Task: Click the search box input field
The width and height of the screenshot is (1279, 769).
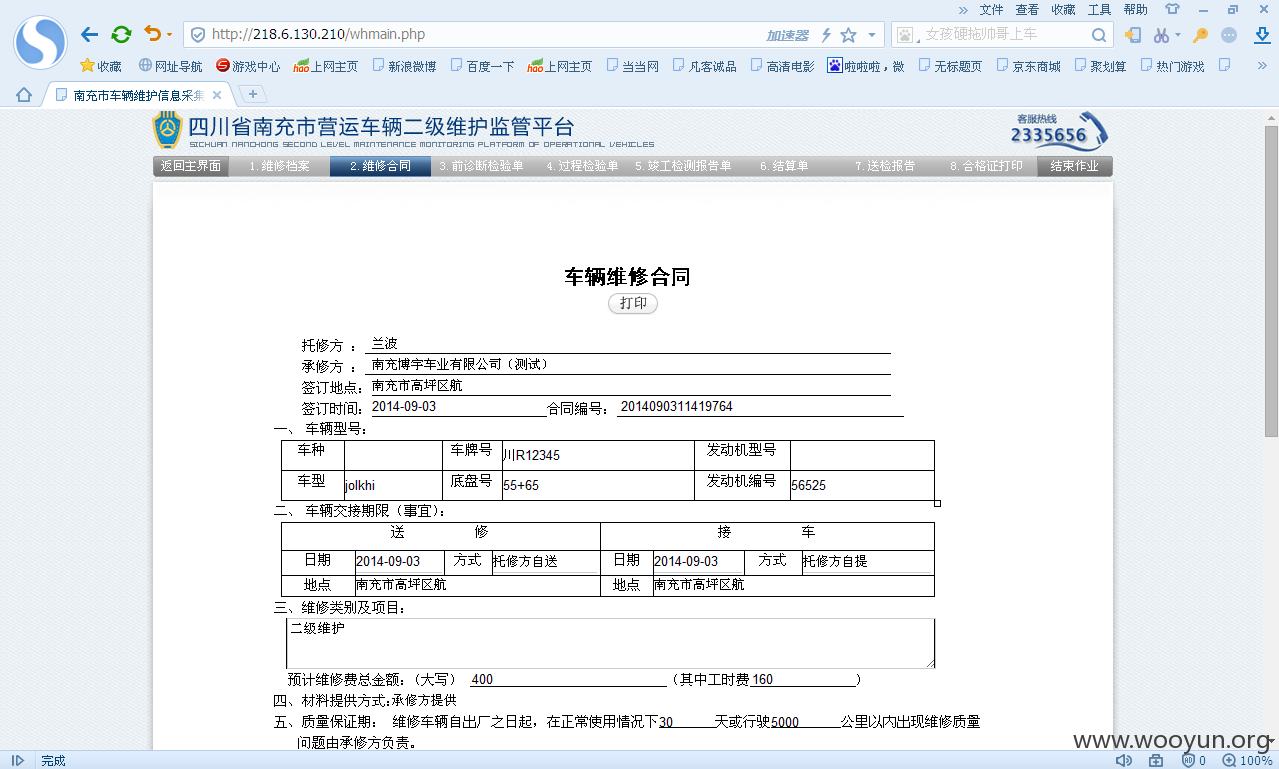Action: (x=1004, y=34)
